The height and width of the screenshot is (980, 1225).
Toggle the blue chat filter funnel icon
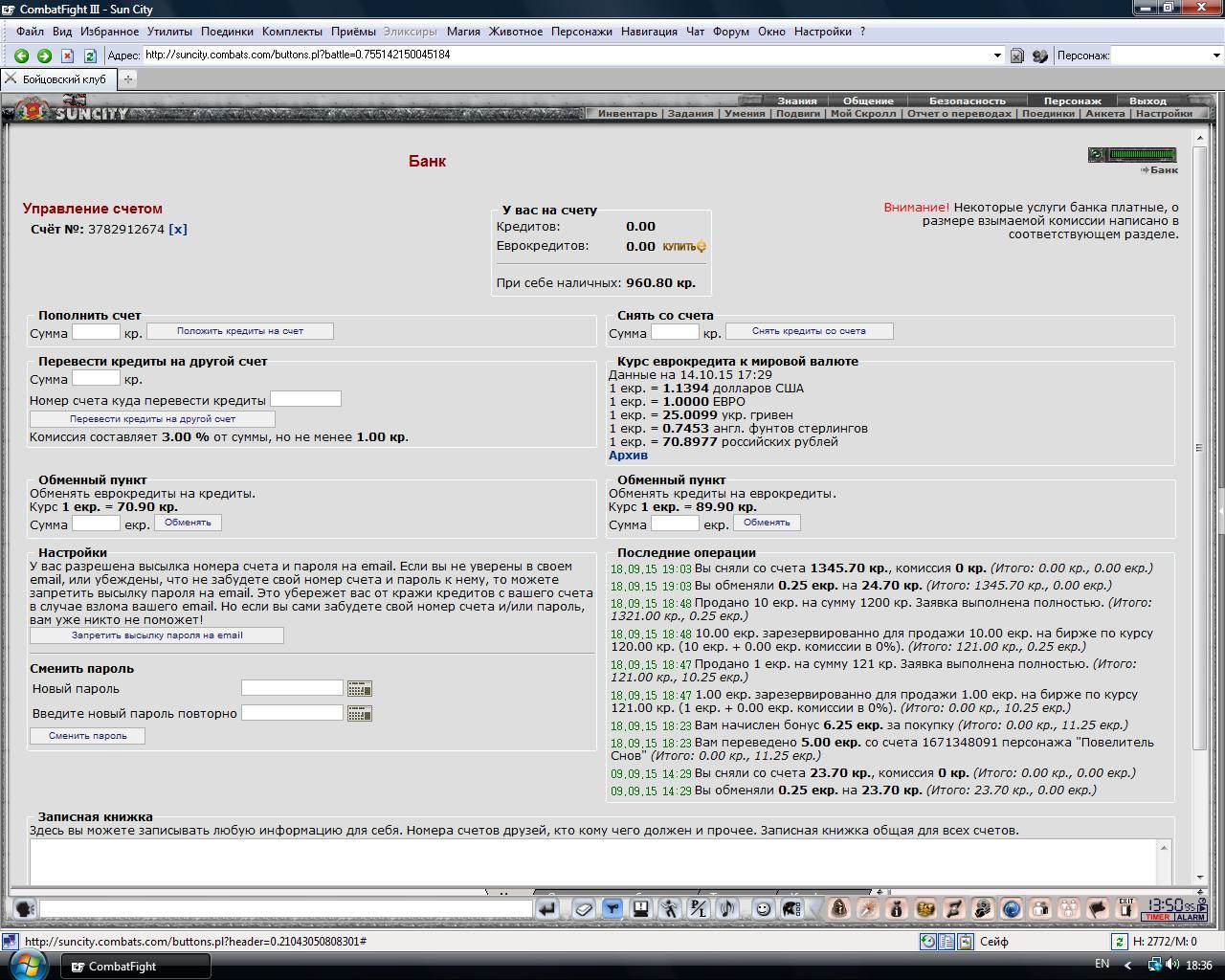click(612, 908)
